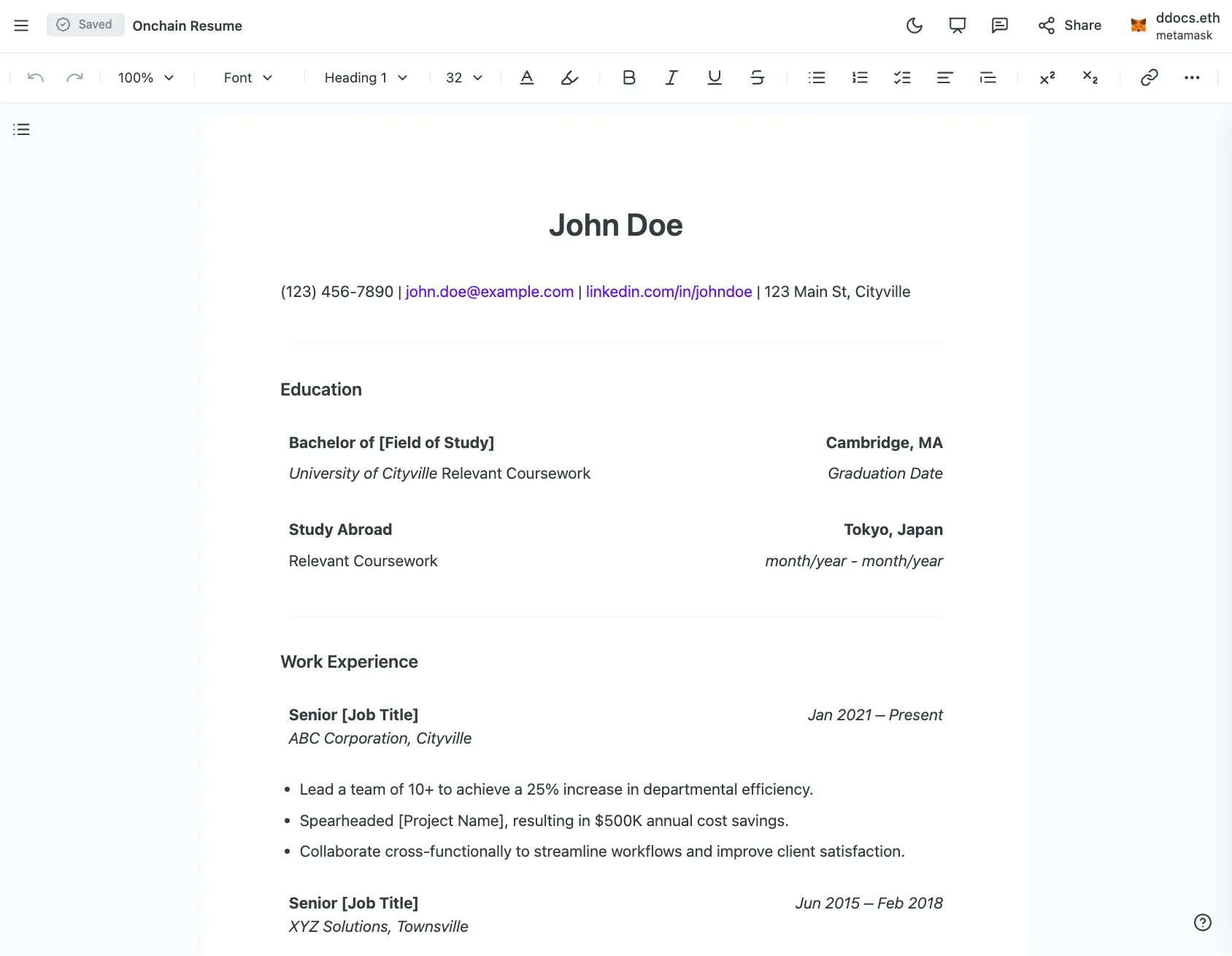The width and height of the screenshot is (1232, 956).
Task: Open the highlight color picker
Action: [569, 77]
